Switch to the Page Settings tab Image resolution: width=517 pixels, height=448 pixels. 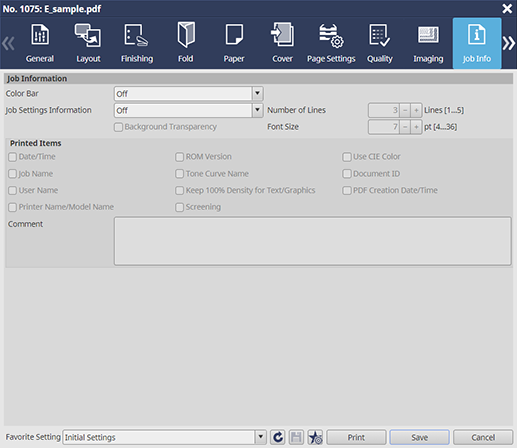click(331, 43)
